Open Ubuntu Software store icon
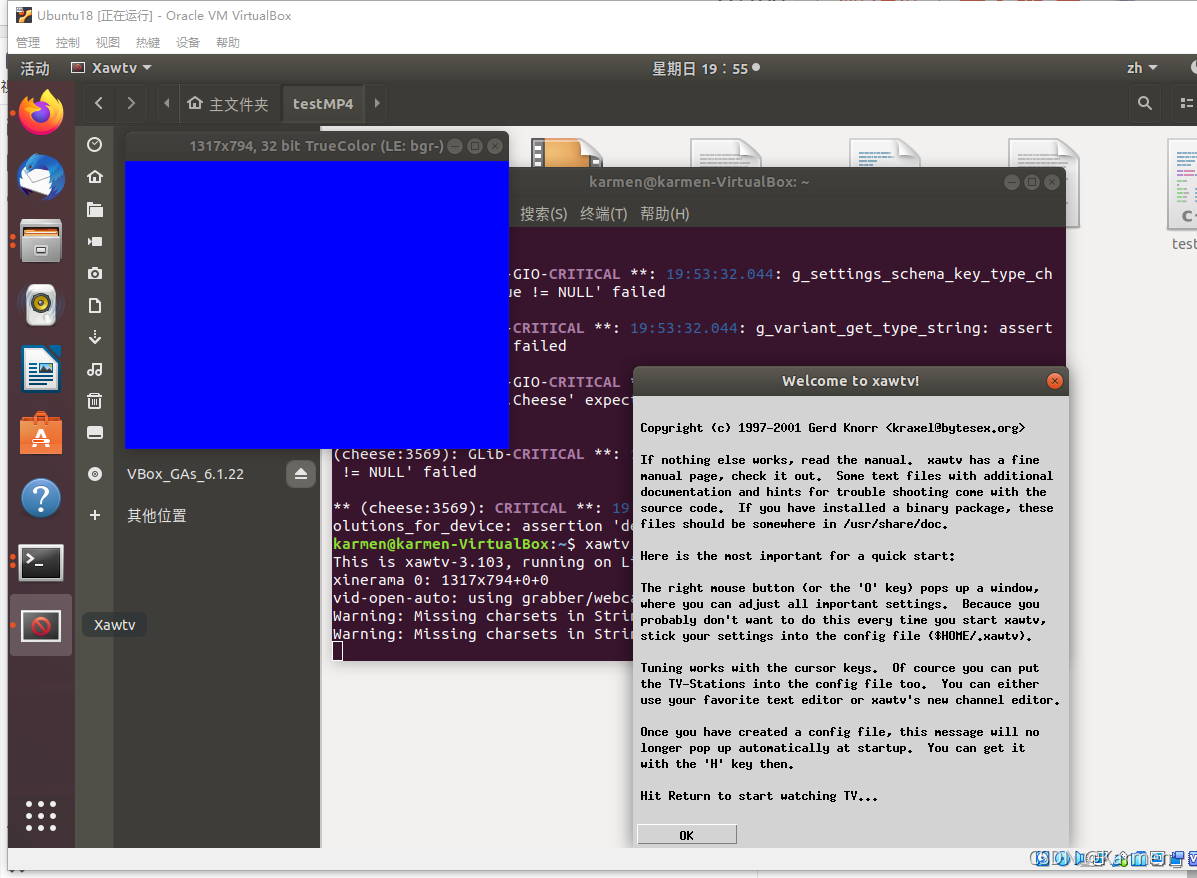Viewport: 1197px width, 878px height. [x=41, y=434]
